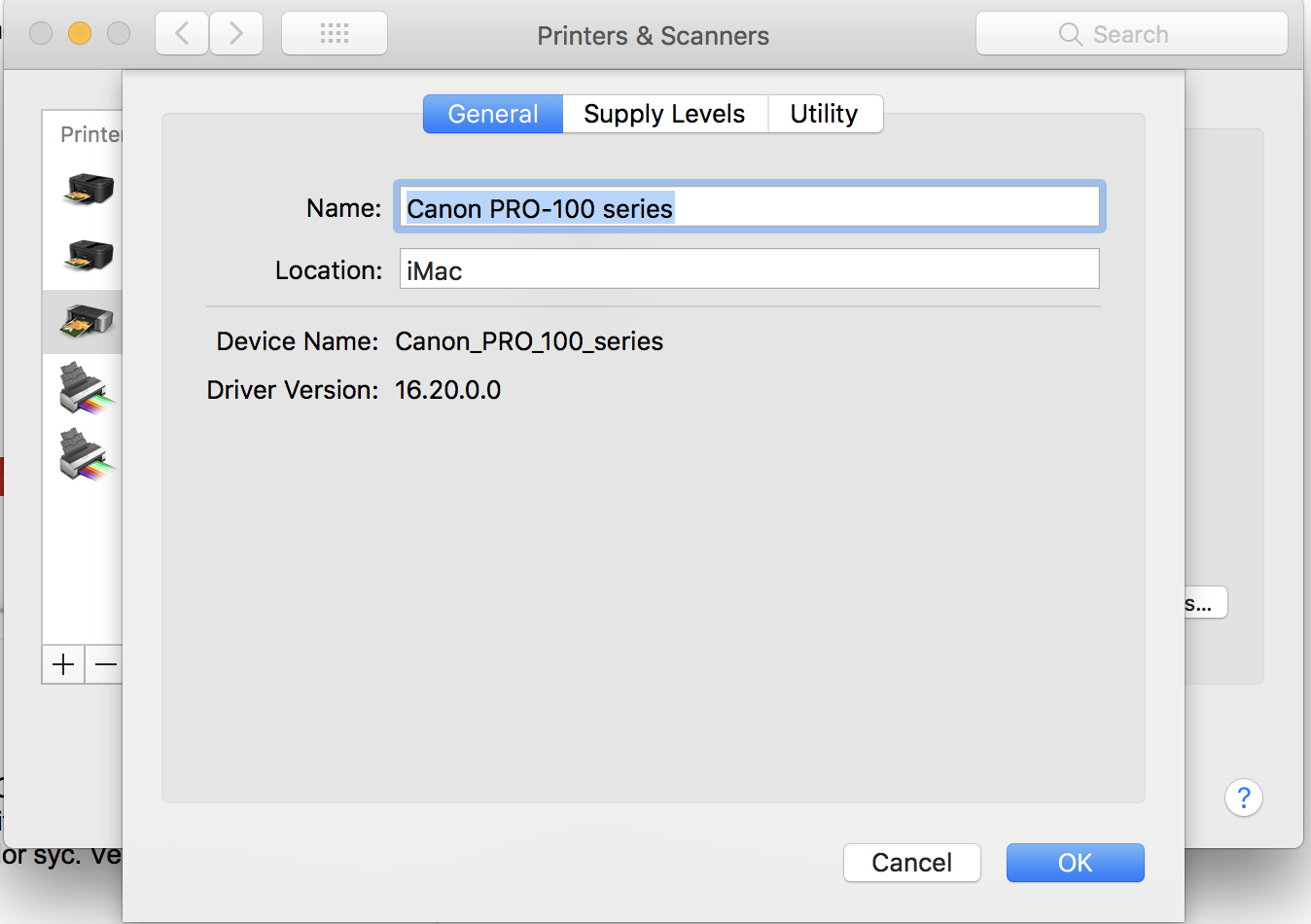Select the upper rainbow-paper inkjet printer icon
Screen dimensions: 1311x924
pyautogui.click(x=86, y=388)
